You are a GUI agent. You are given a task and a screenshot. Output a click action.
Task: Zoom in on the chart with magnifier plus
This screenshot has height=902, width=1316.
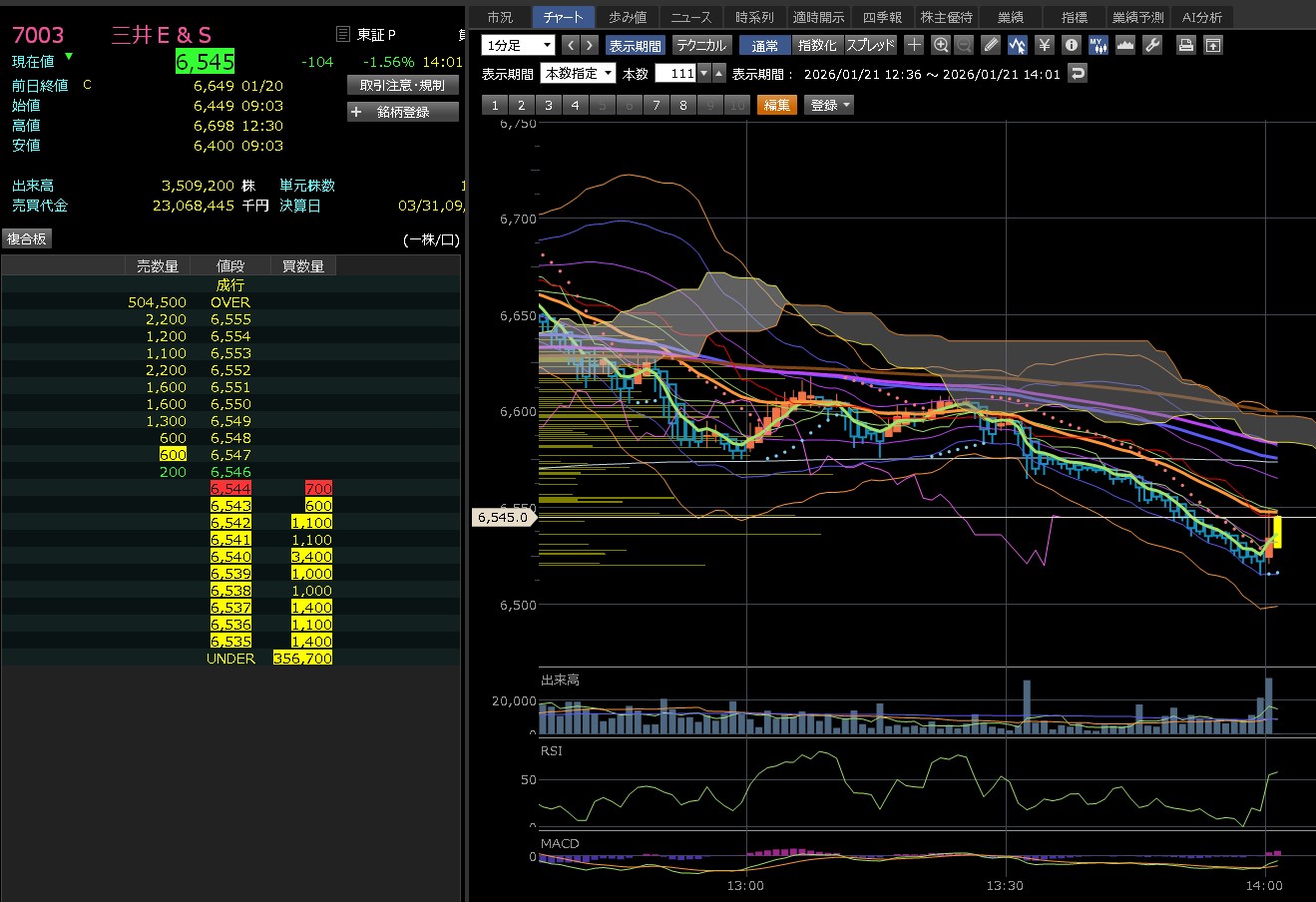pos(940,45)
